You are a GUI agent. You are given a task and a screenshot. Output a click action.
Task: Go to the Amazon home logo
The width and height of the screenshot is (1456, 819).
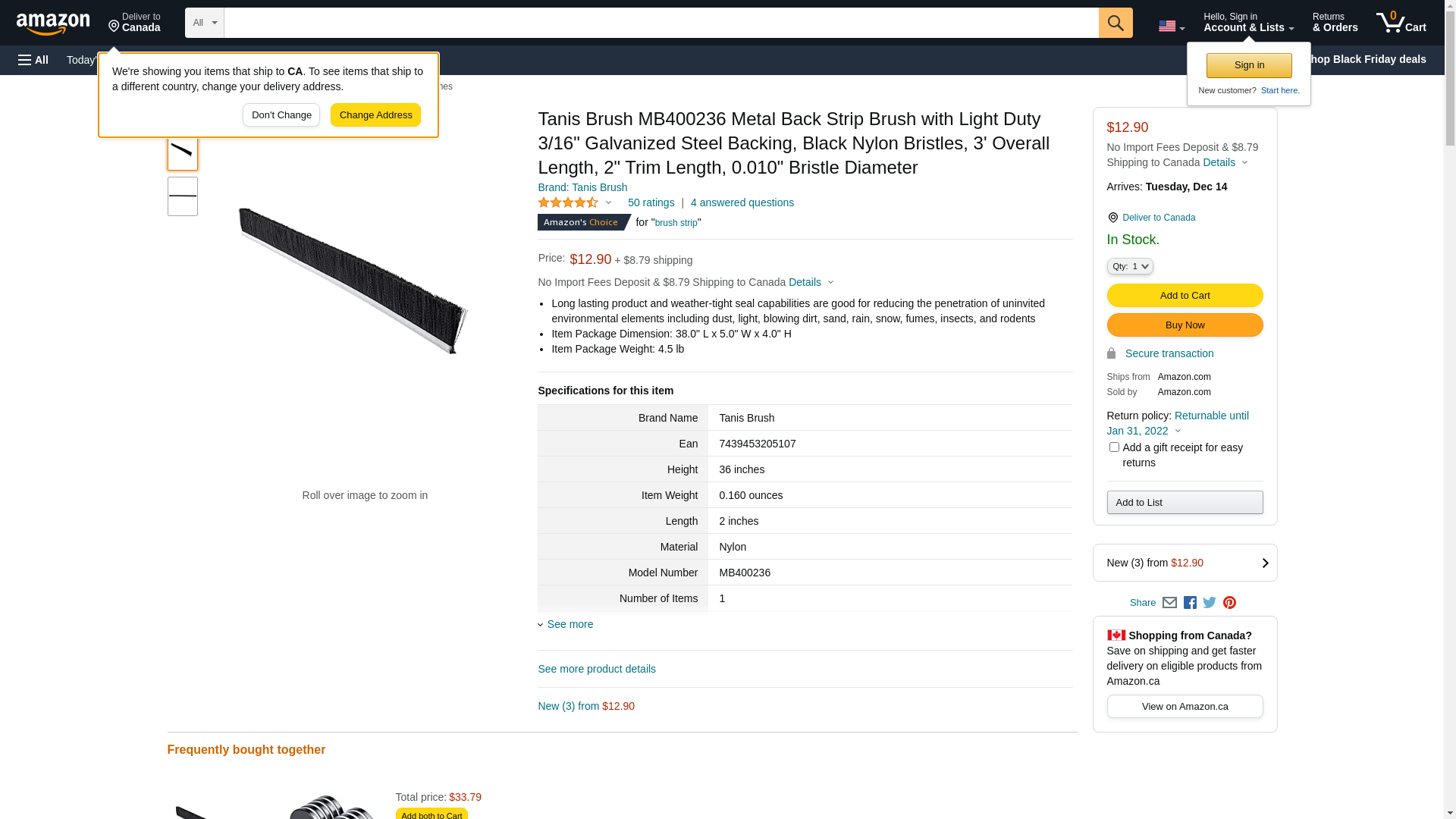coord(53,24)
